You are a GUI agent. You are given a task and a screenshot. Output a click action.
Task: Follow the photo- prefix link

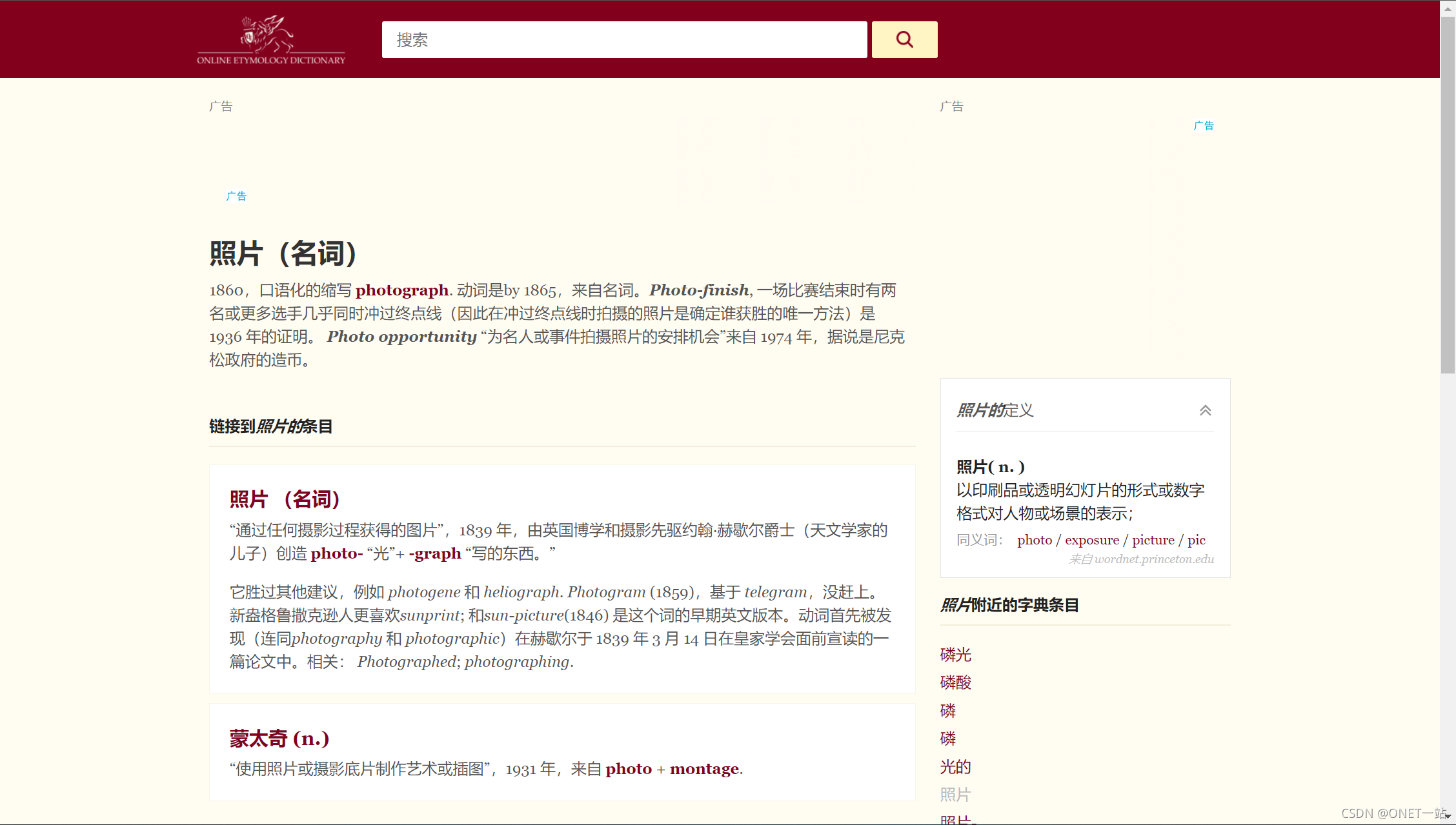[x=336, y=553]
